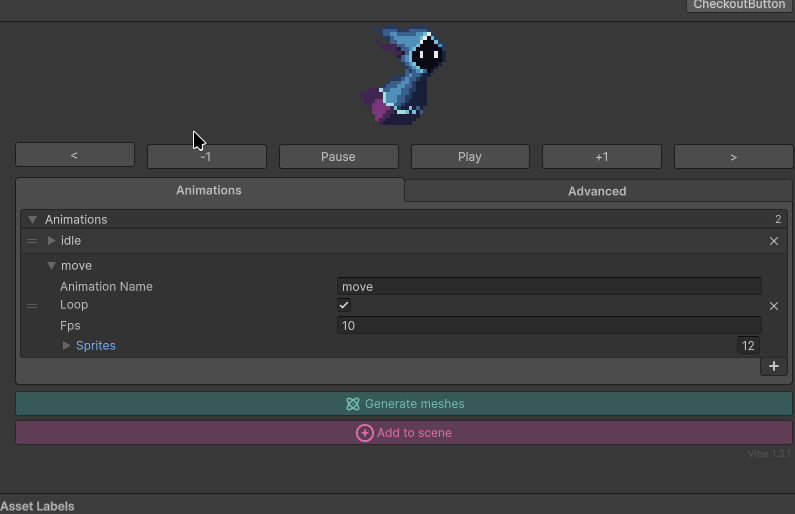Image resolution: width=795 pixels, height=514 pixels.
Task: Remove the idle animation with X icon
Action: [773, 241]
